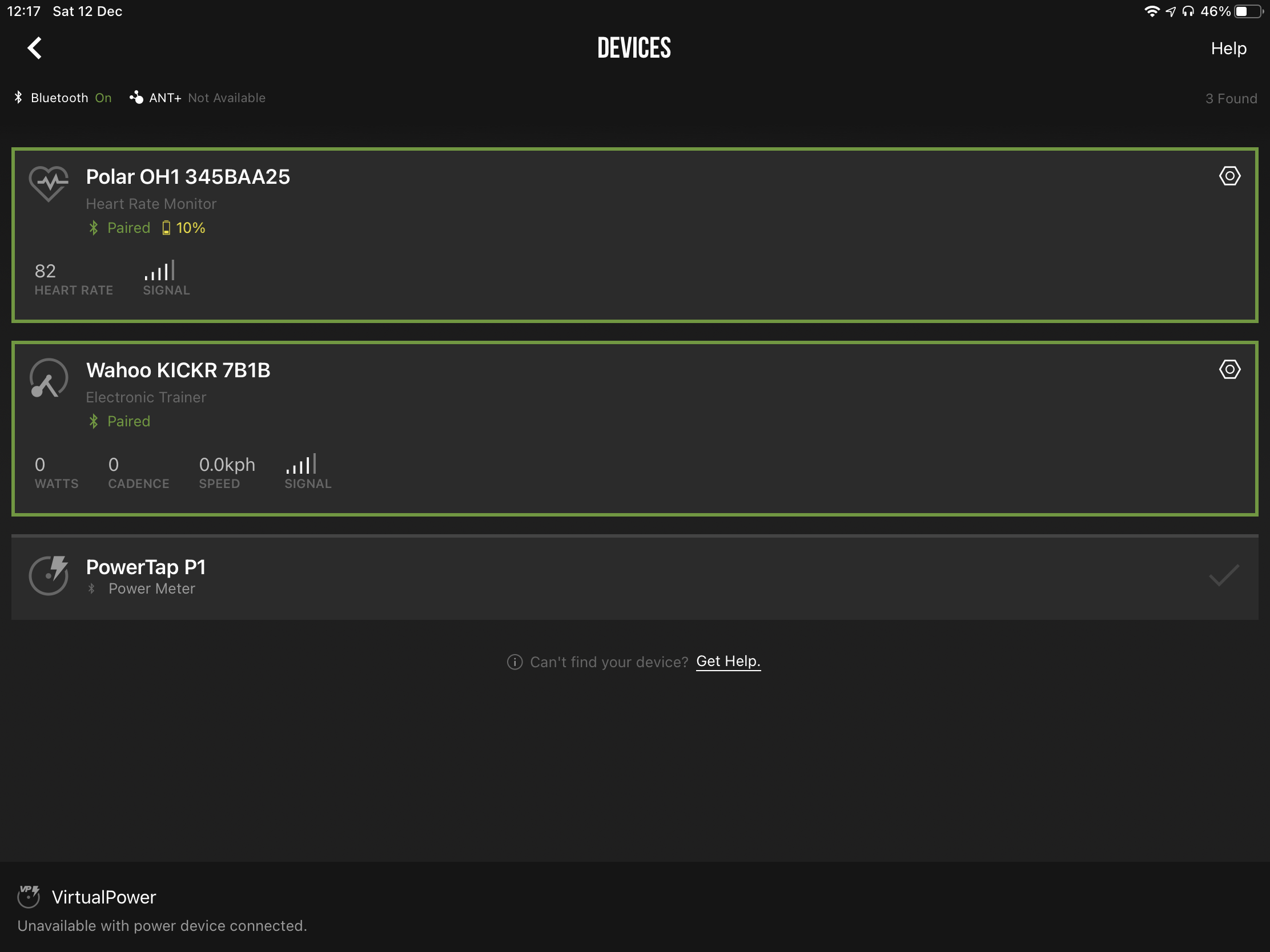1270x952 pixels.
Task: Click the back navigation button
Action: 34,47
